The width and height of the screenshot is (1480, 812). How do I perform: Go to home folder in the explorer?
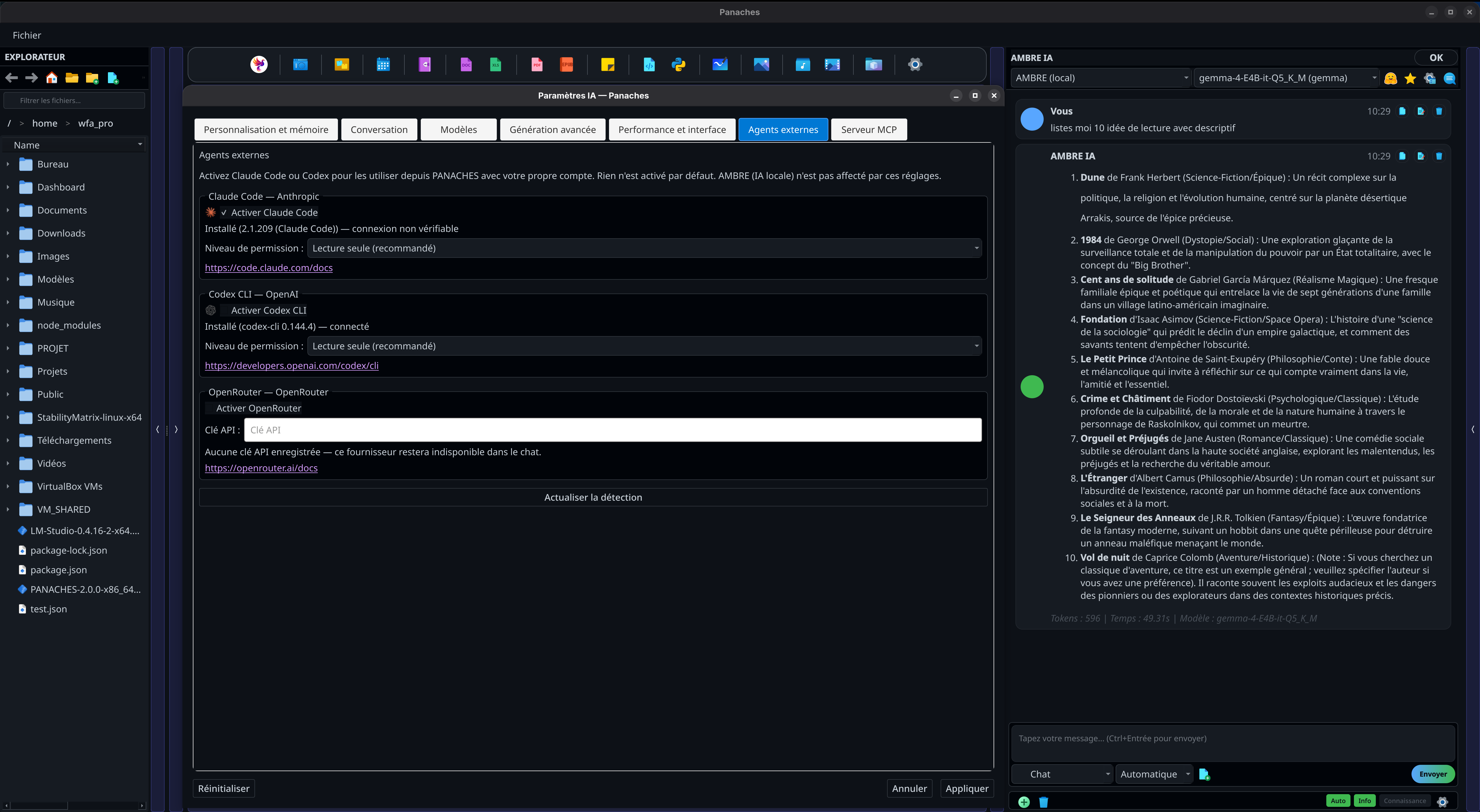click(52, 77)
